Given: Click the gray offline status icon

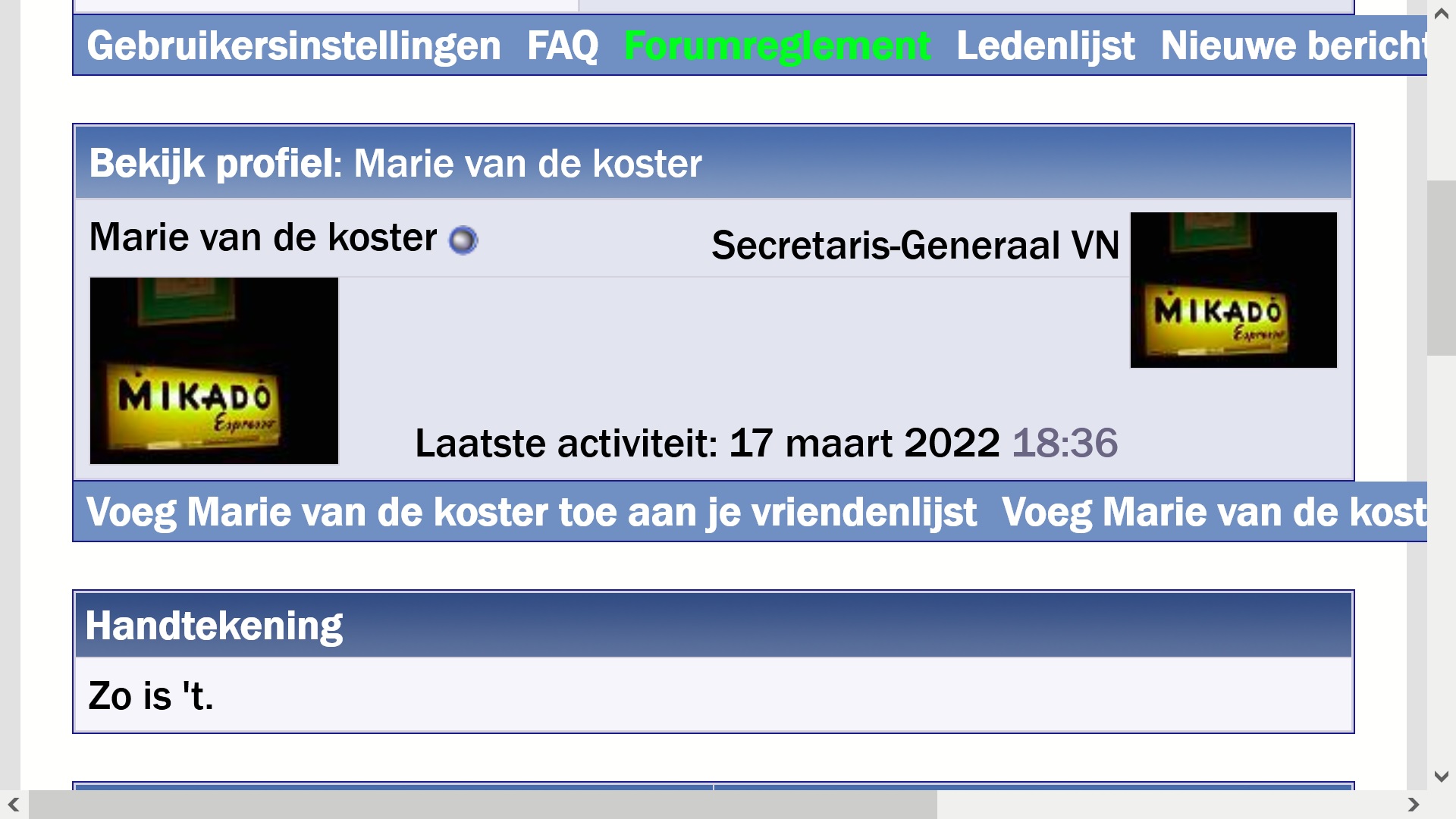Looking at the screenshot, I should (x=463, y=240).
